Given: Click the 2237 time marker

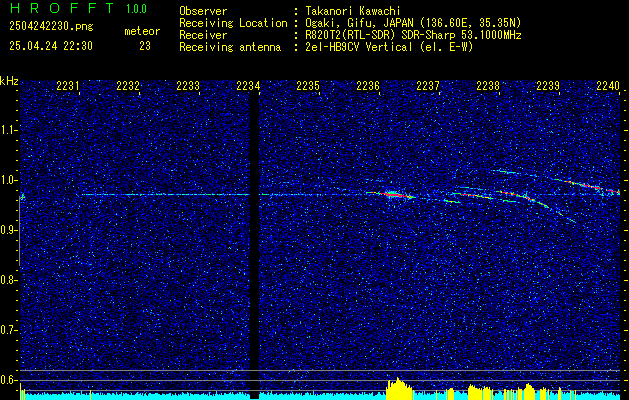Looking at the screenshot, I should (428, 86).
